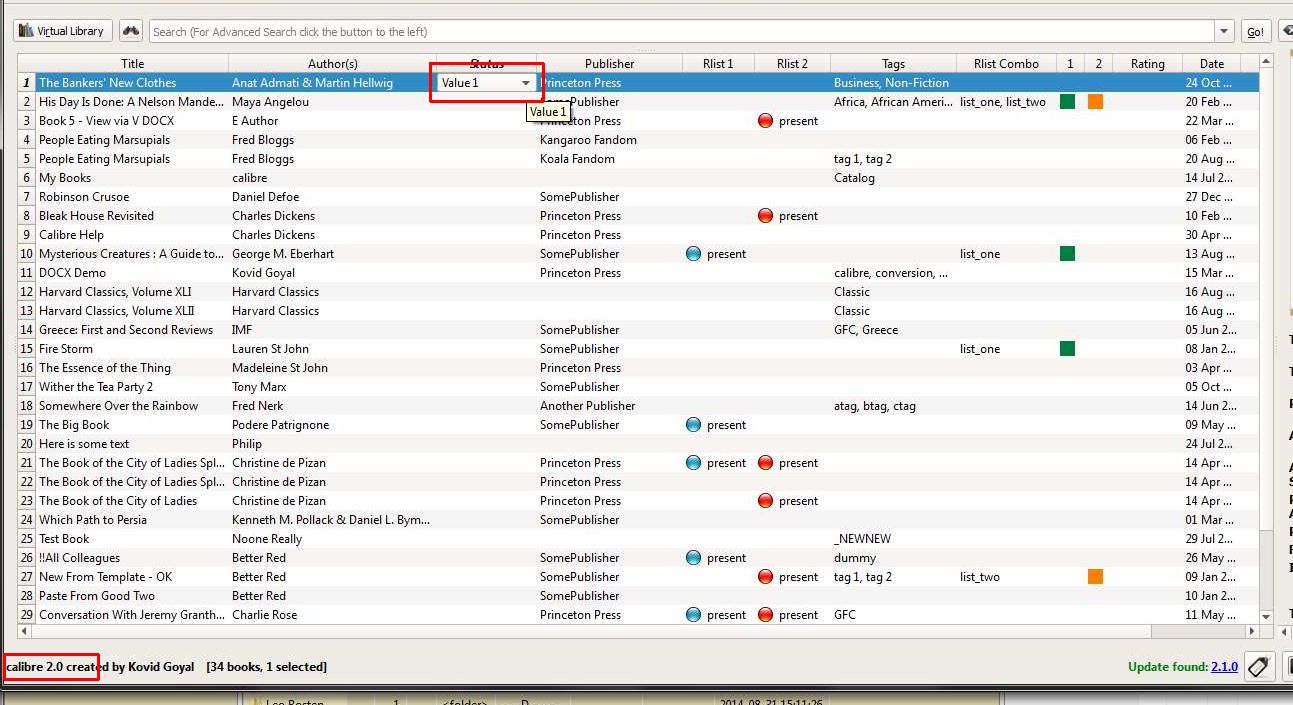Viewport: 1293px width, 705px height.
Task: Click red present icon in Book 5 row
Action: tap(766, 121)
